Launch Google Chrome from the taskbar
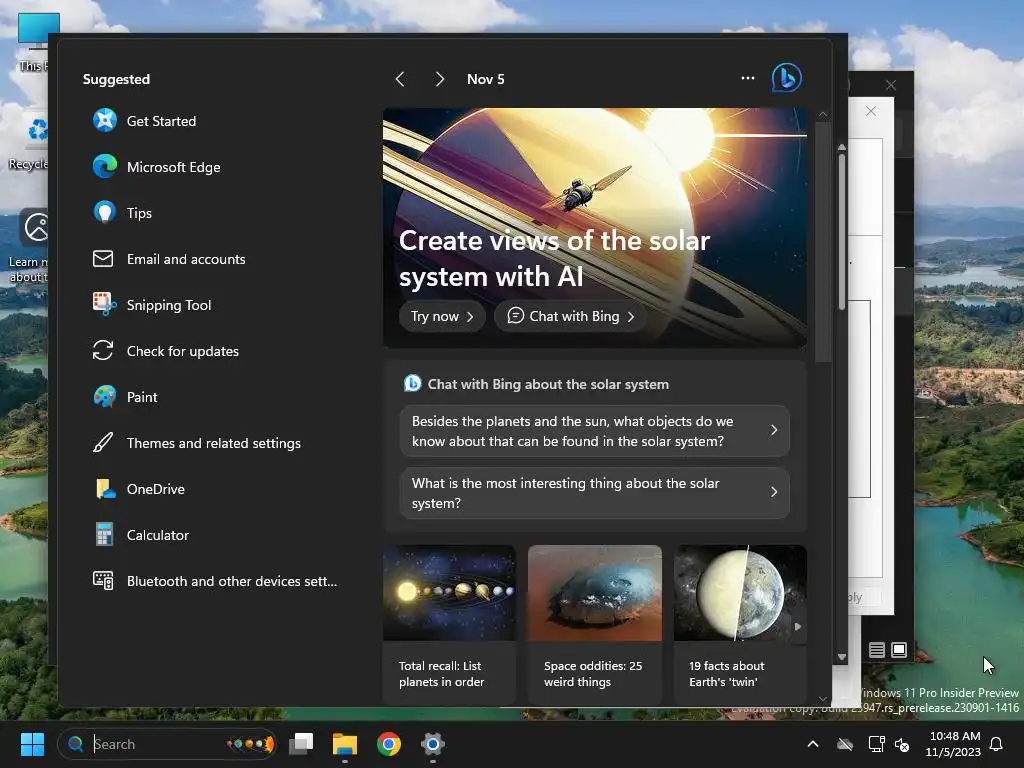This screenshot has height=768, width=1024. tap(389, 744)
